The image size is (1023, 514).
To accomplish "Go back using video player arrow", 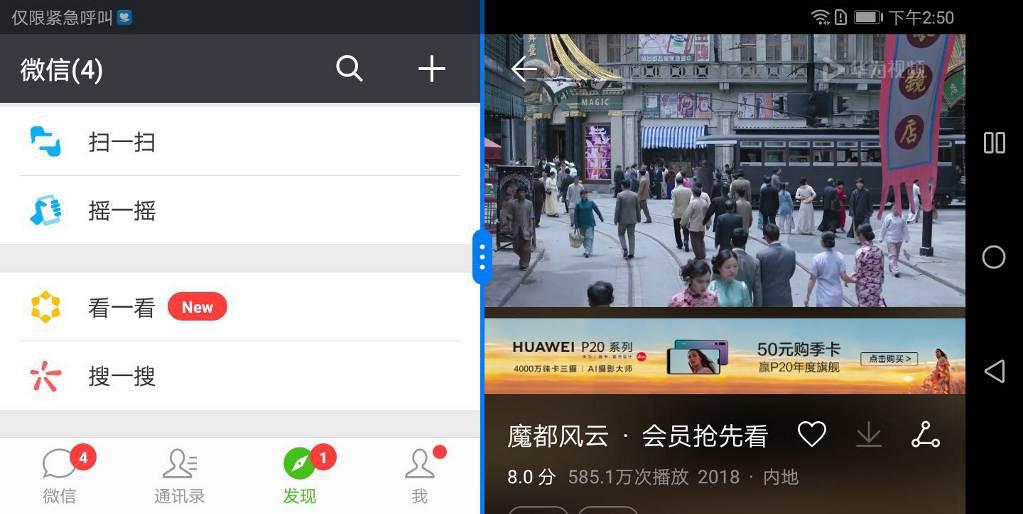I will click(524, 68).
